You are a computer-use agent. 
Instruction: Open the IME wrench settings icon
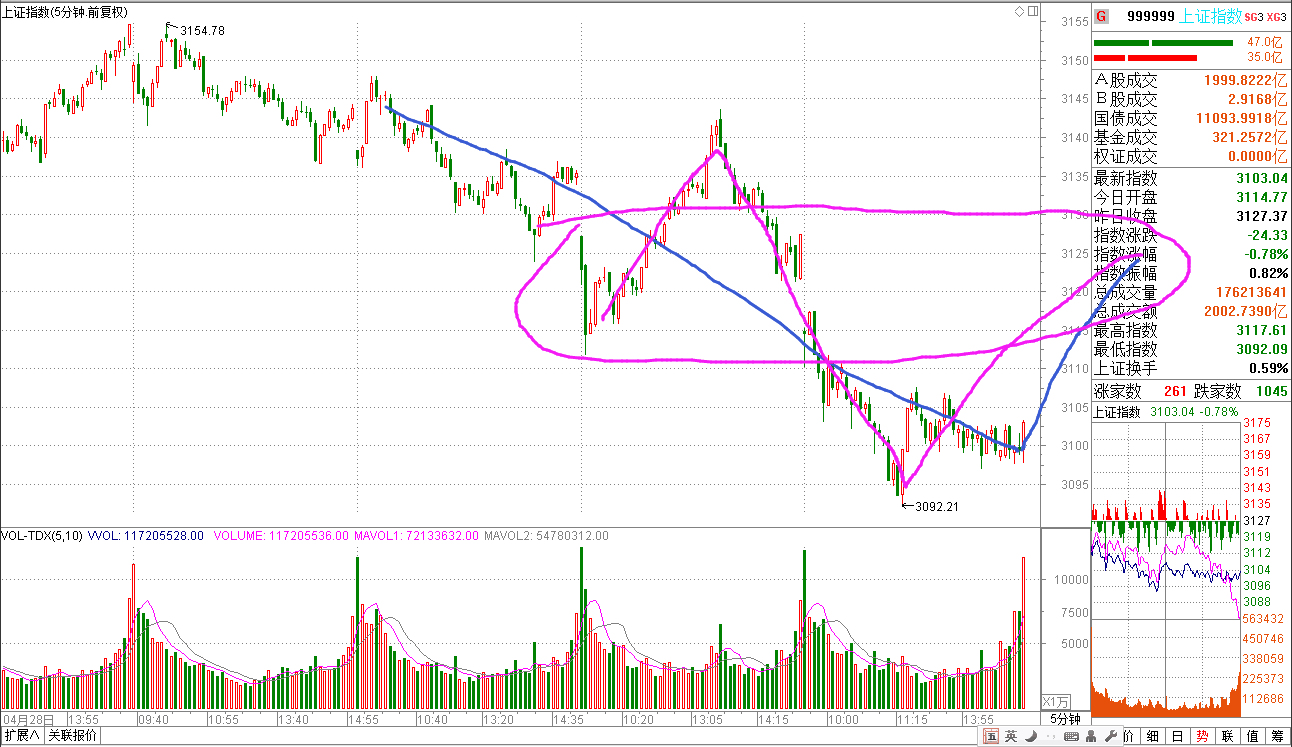click(1109, 737)
